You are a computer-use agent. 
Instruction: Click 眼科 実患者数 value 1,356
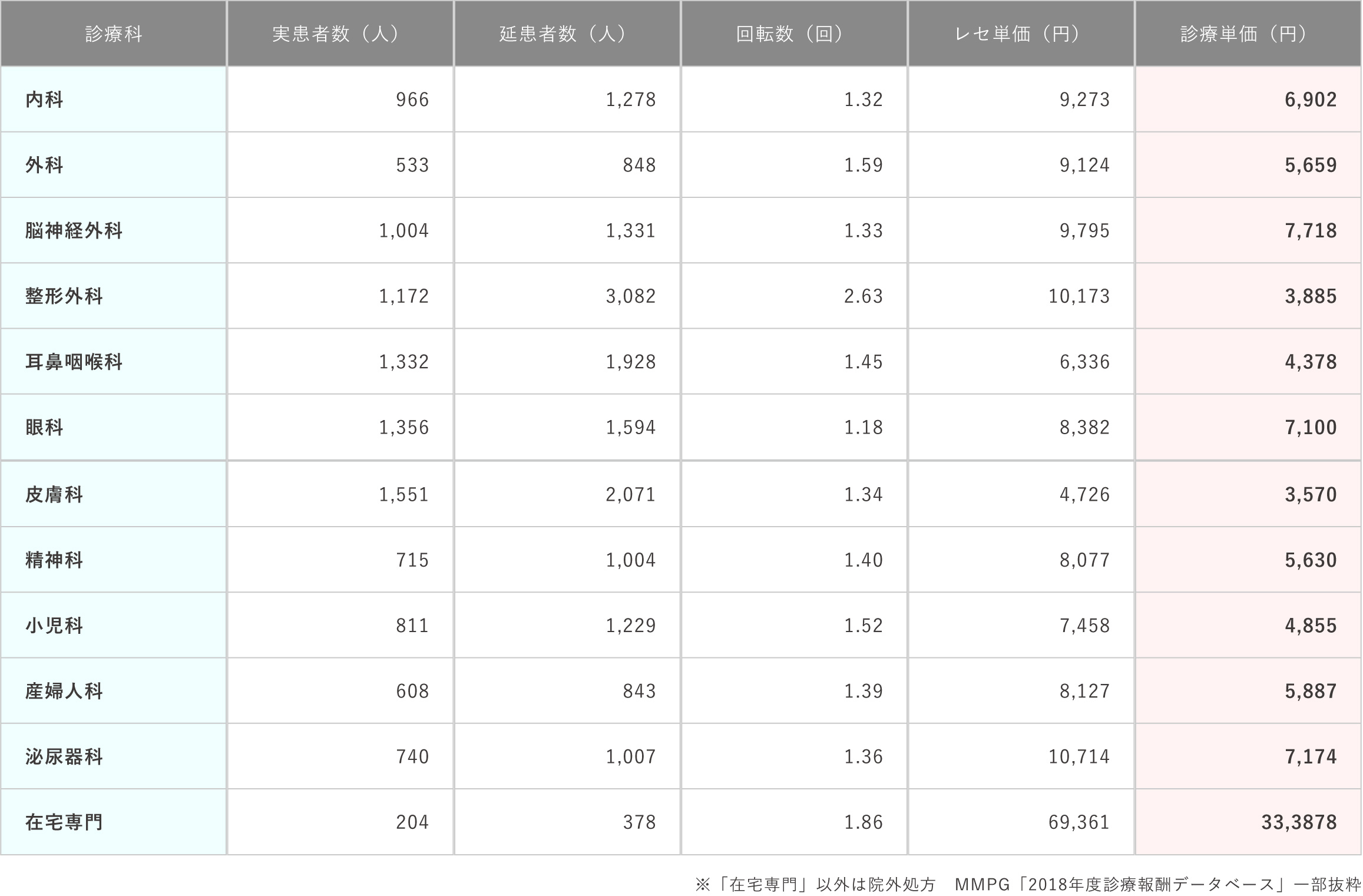pos(404,427)
